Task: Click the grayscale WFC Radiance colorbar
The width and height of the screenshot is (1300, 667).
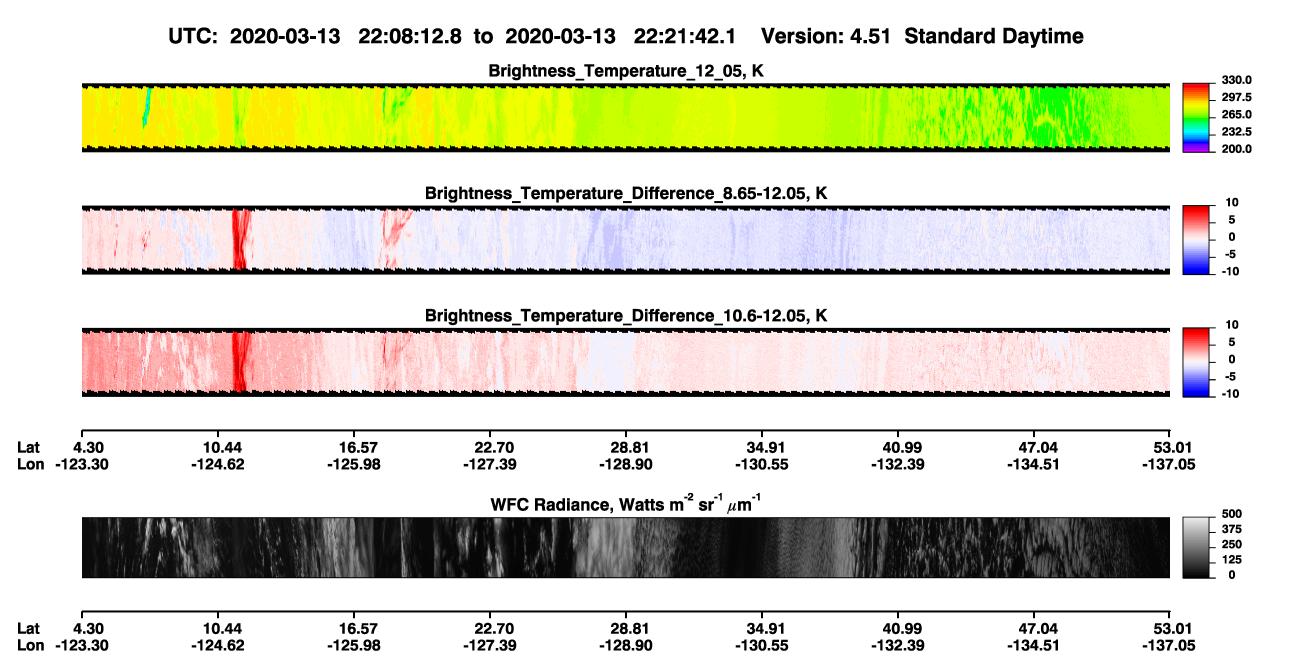Action: [1198, 547]
